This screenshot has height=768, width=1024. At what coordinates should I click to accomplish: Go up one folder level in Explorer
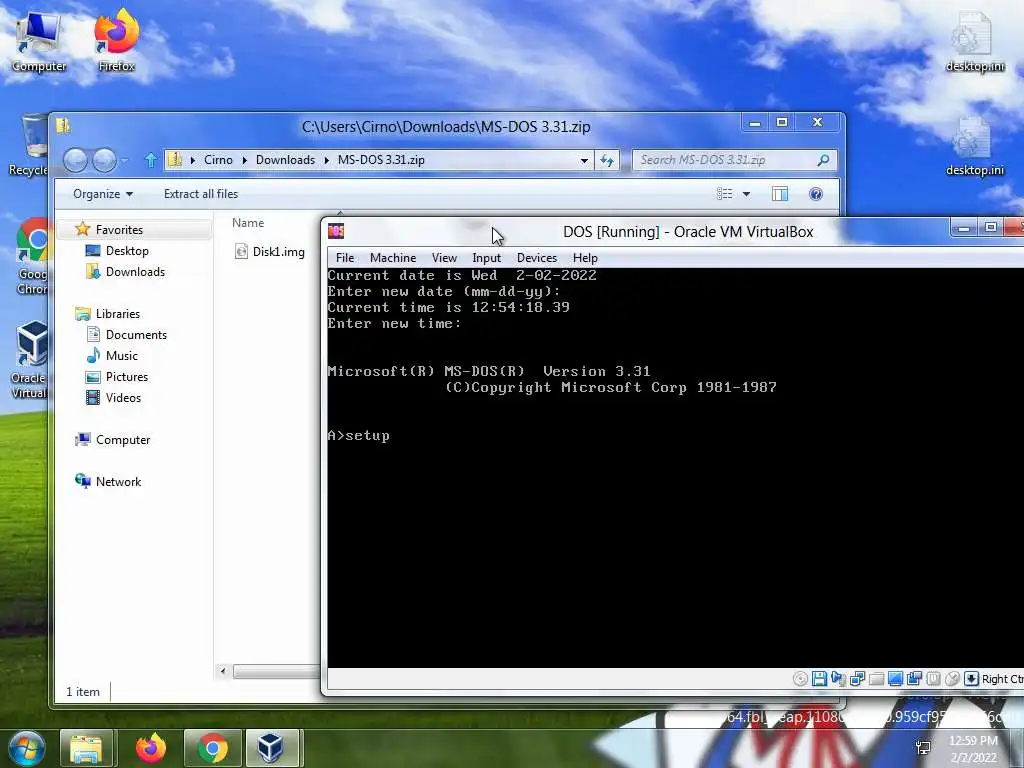[150, 160]
